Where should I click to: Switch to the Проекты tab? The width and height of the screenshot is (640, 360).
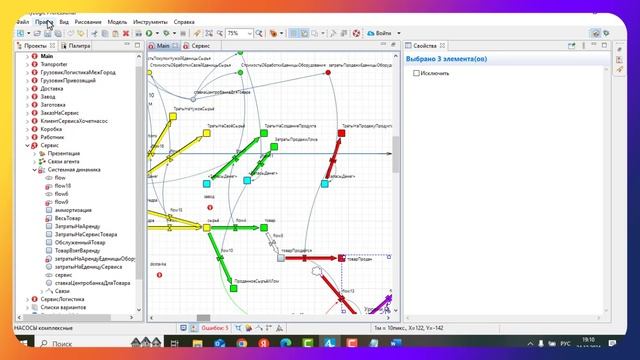[35, 46]
